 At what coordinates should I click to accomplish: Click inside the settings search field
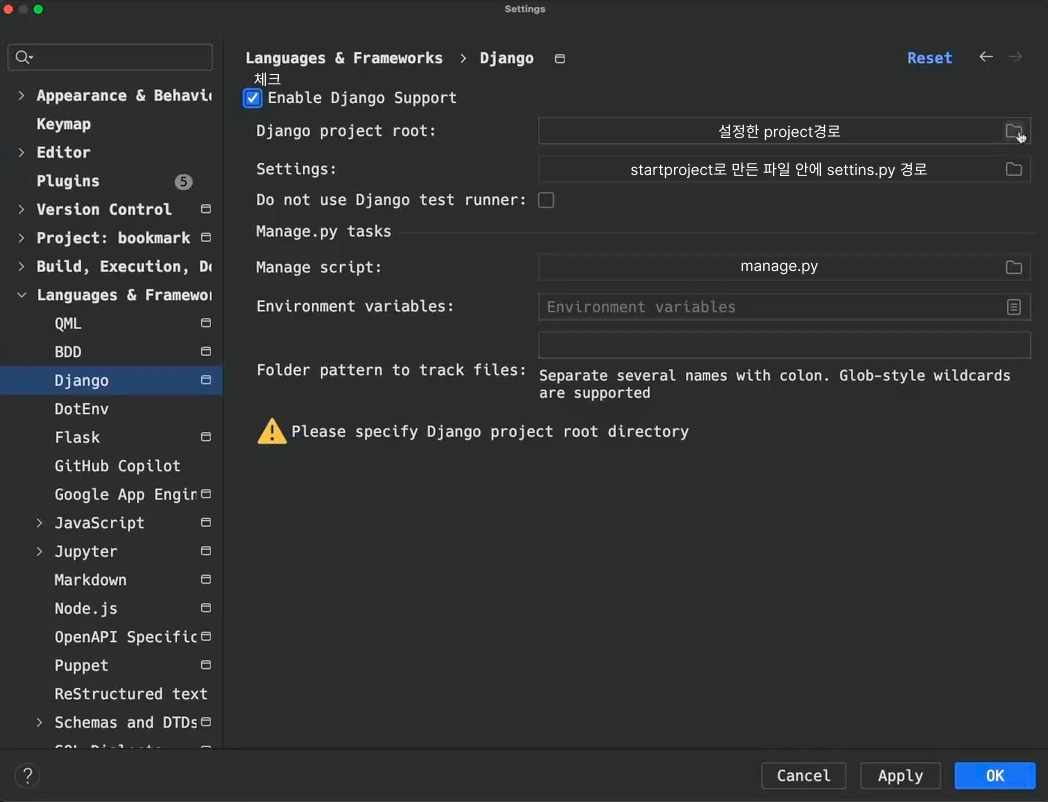[x=110, y=57]
